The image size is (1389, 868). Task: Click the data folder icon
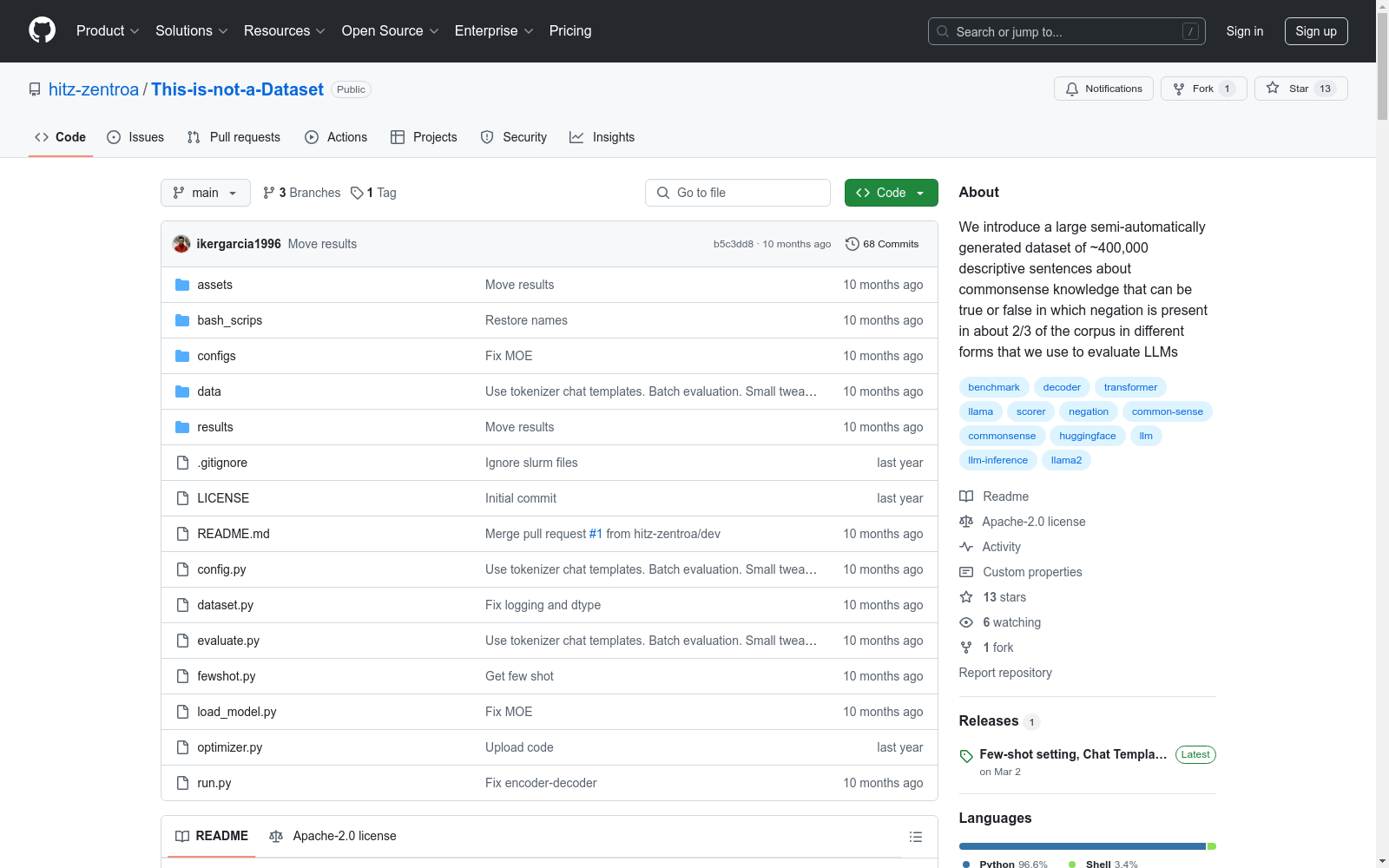182,391
